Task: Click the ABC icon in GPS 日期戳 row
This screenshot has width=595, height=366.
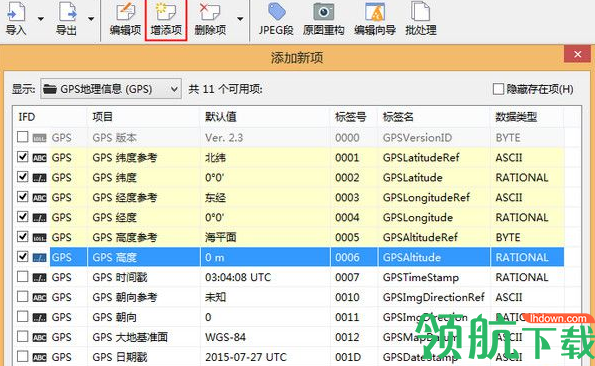Action: (x=39, y=357)
